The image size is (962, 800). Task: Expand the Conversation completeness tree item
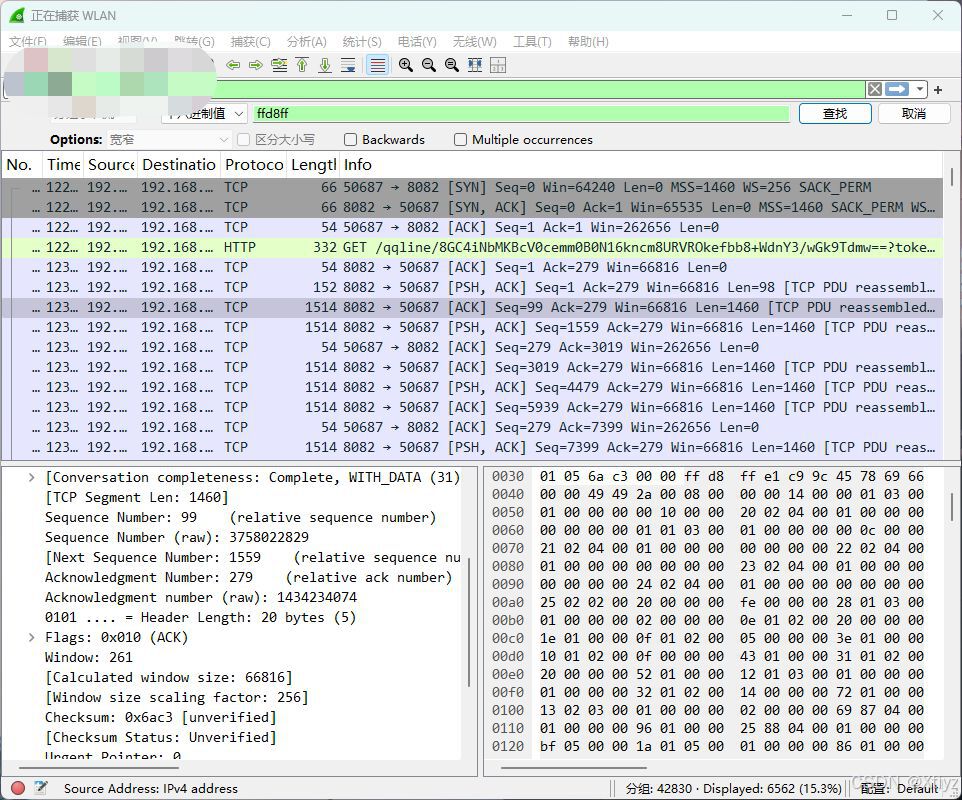tap(31, 477)
